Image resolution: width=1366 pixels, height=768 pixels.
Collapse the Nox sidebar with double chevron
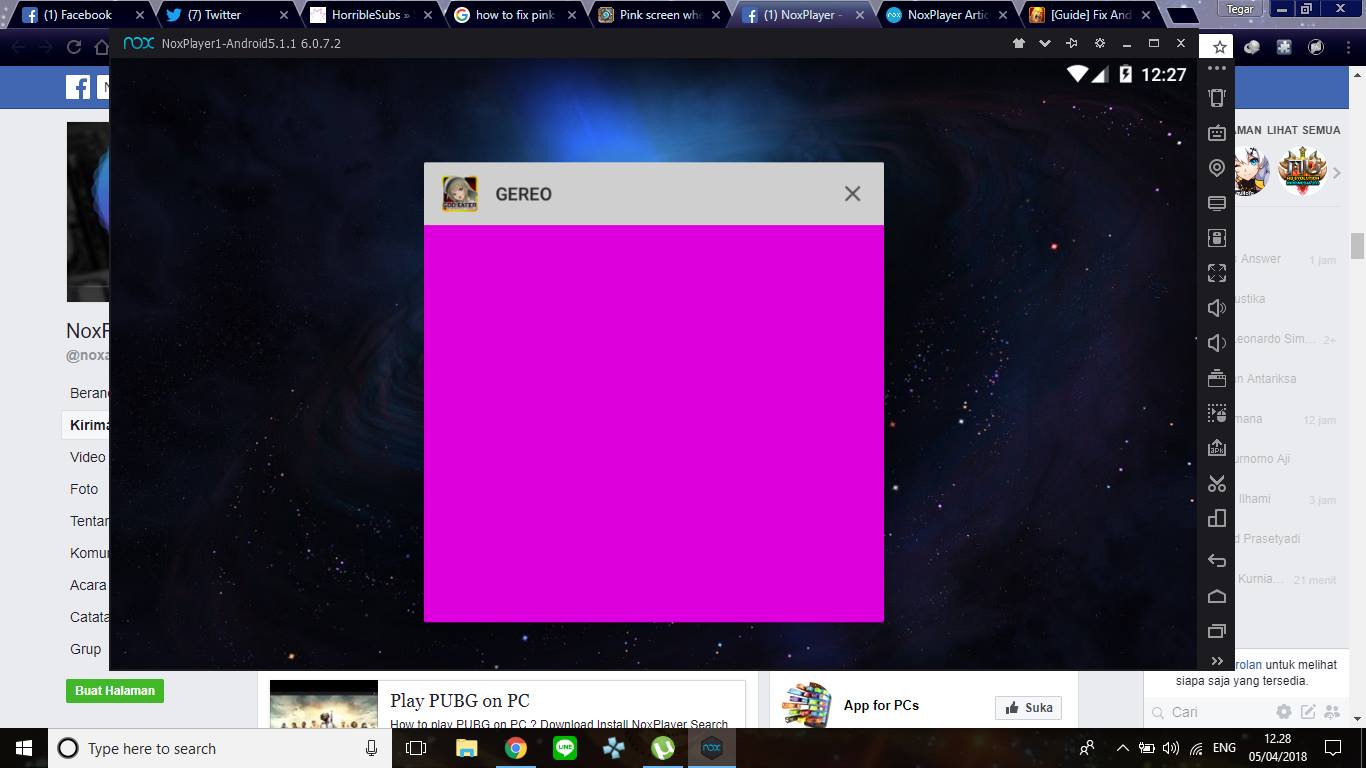(1217, 661)
